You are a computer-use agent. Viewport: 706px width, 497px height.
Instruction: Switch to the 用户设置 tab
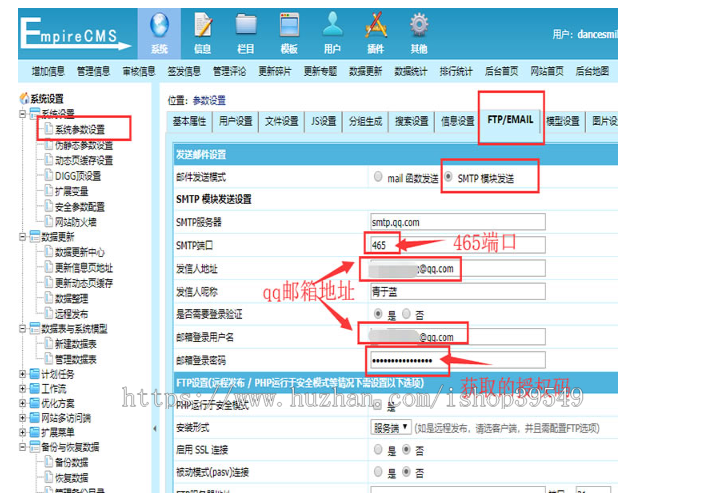pyautogui.click(x=235, y=122)
